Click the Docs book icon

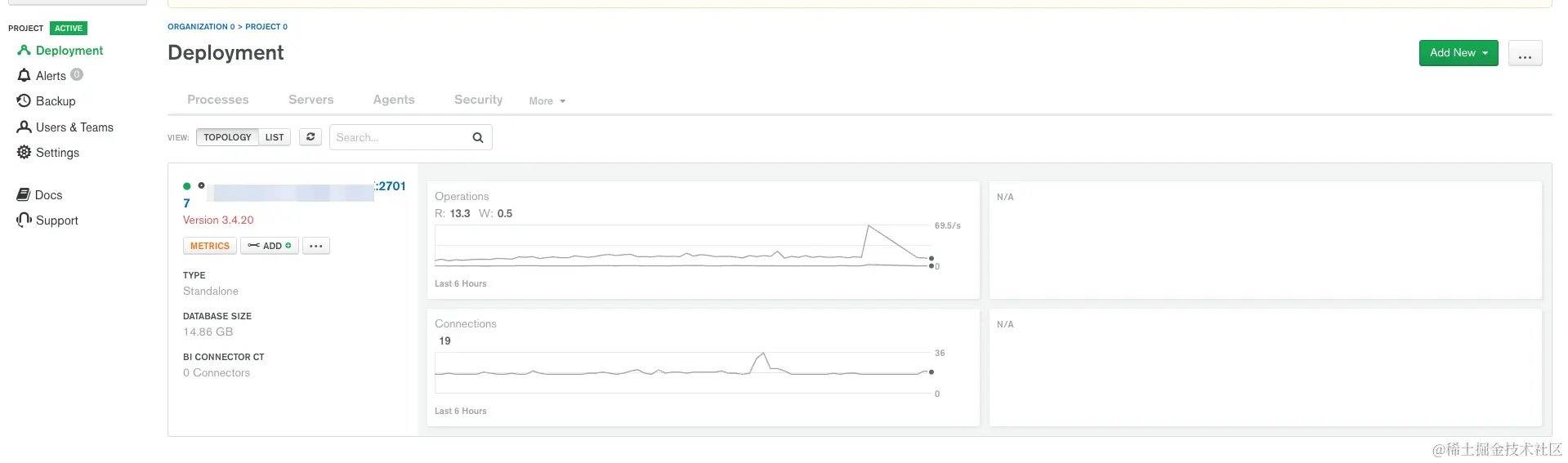pos(24,195)
